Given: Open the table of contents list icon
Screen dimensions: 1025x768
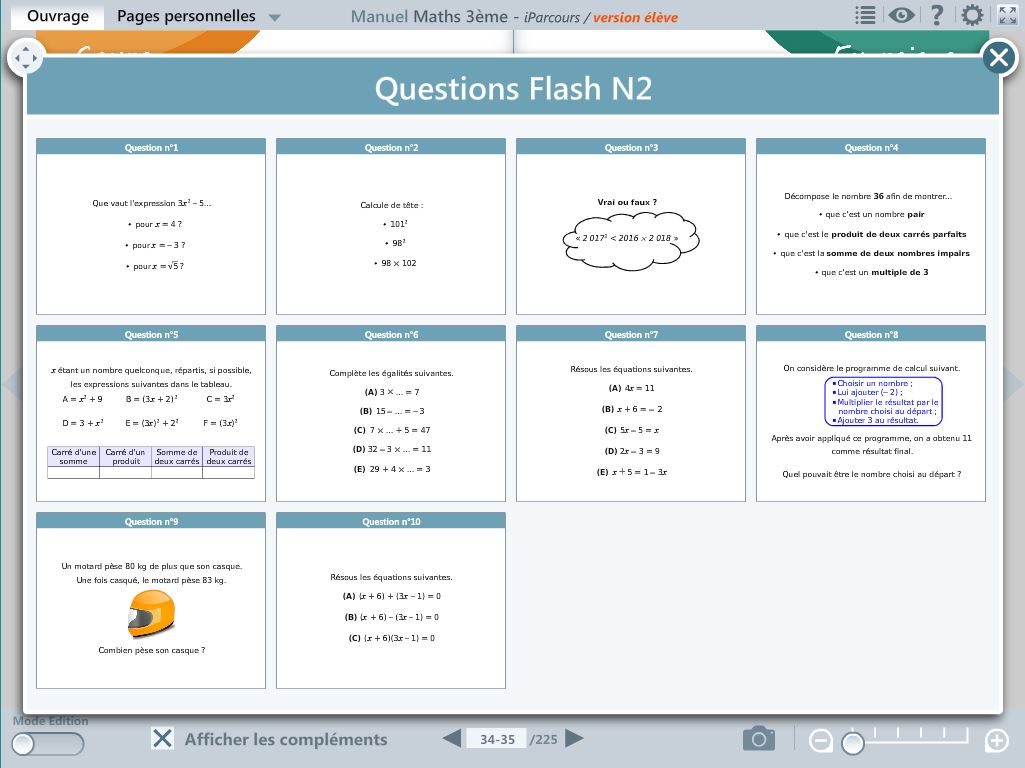Looking at the screenshot, I should coord(866,15).
